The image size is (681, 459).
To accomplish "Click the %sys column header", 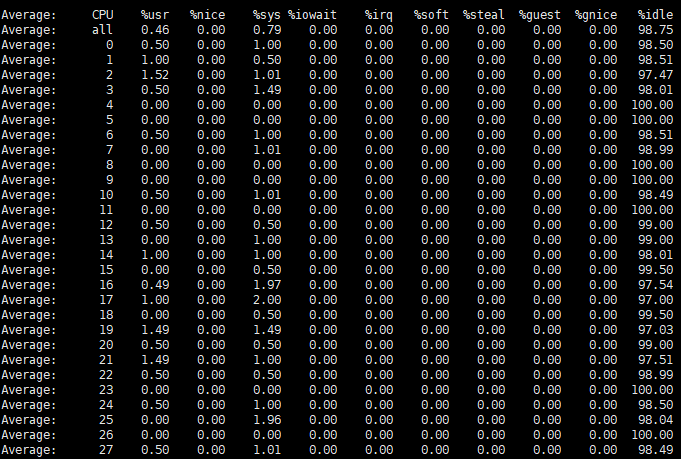I will click(x=267, y=15).
